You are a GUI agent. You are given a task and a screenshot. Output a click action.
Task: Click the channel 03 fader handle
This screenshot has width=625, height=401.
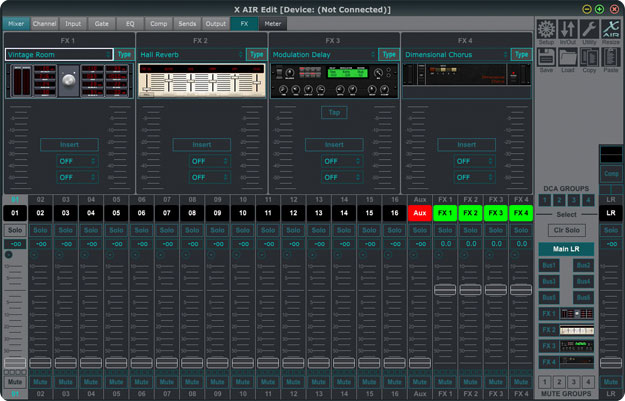point(66,363)
